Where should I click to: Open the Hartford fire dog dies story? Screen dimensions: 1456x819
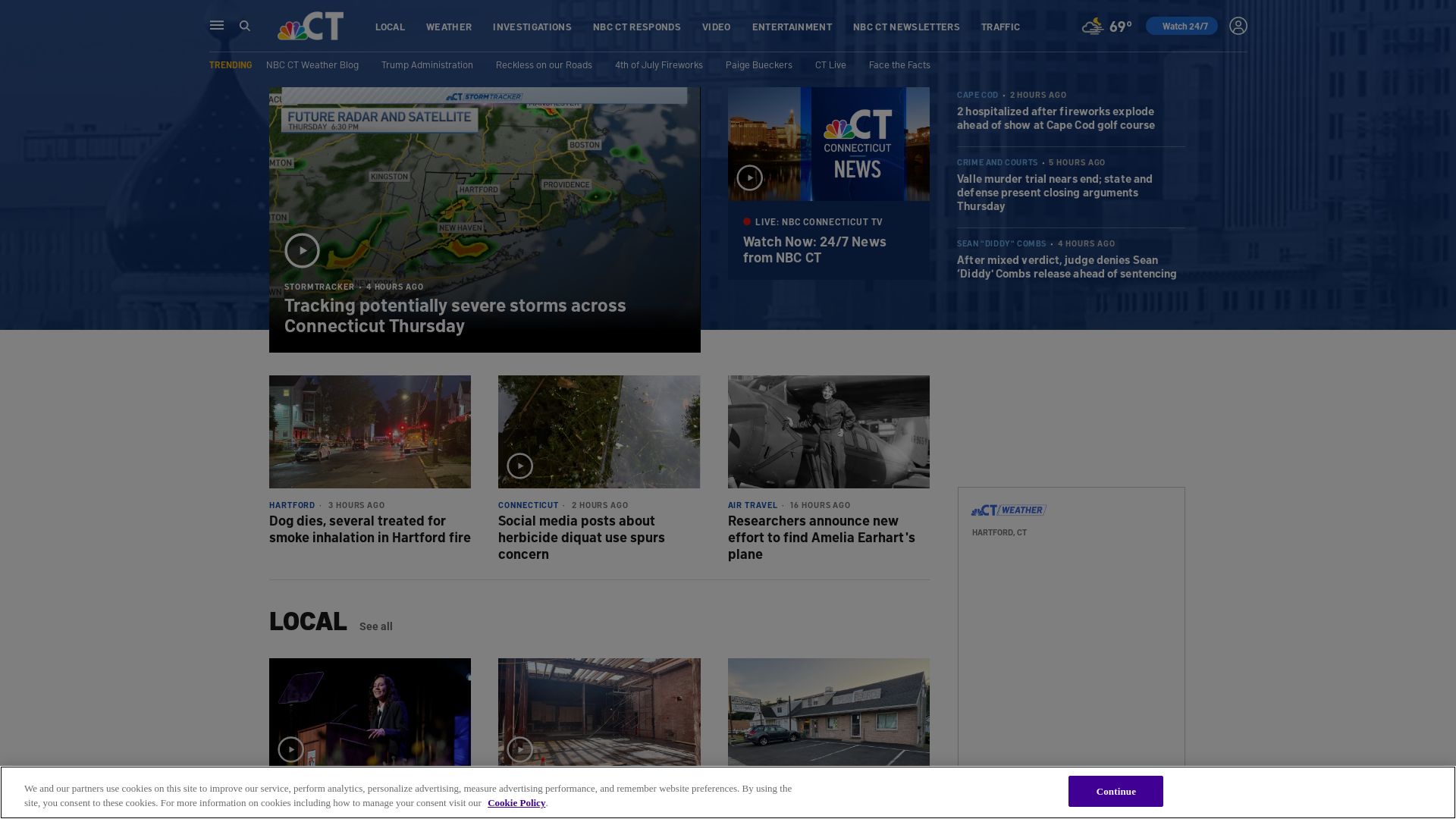(369, 529)
